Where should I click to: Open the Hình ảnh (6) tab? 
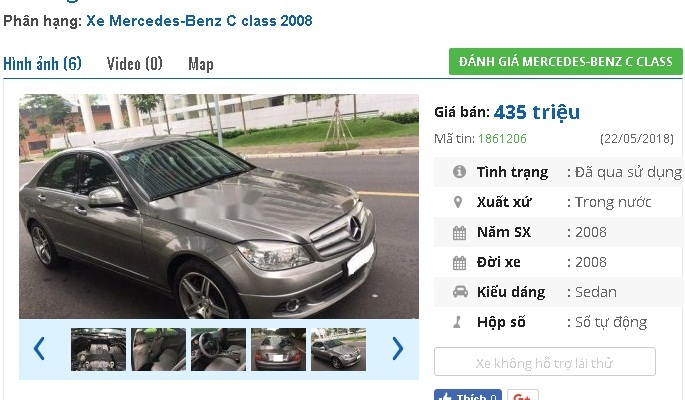(x=42, y=64)
